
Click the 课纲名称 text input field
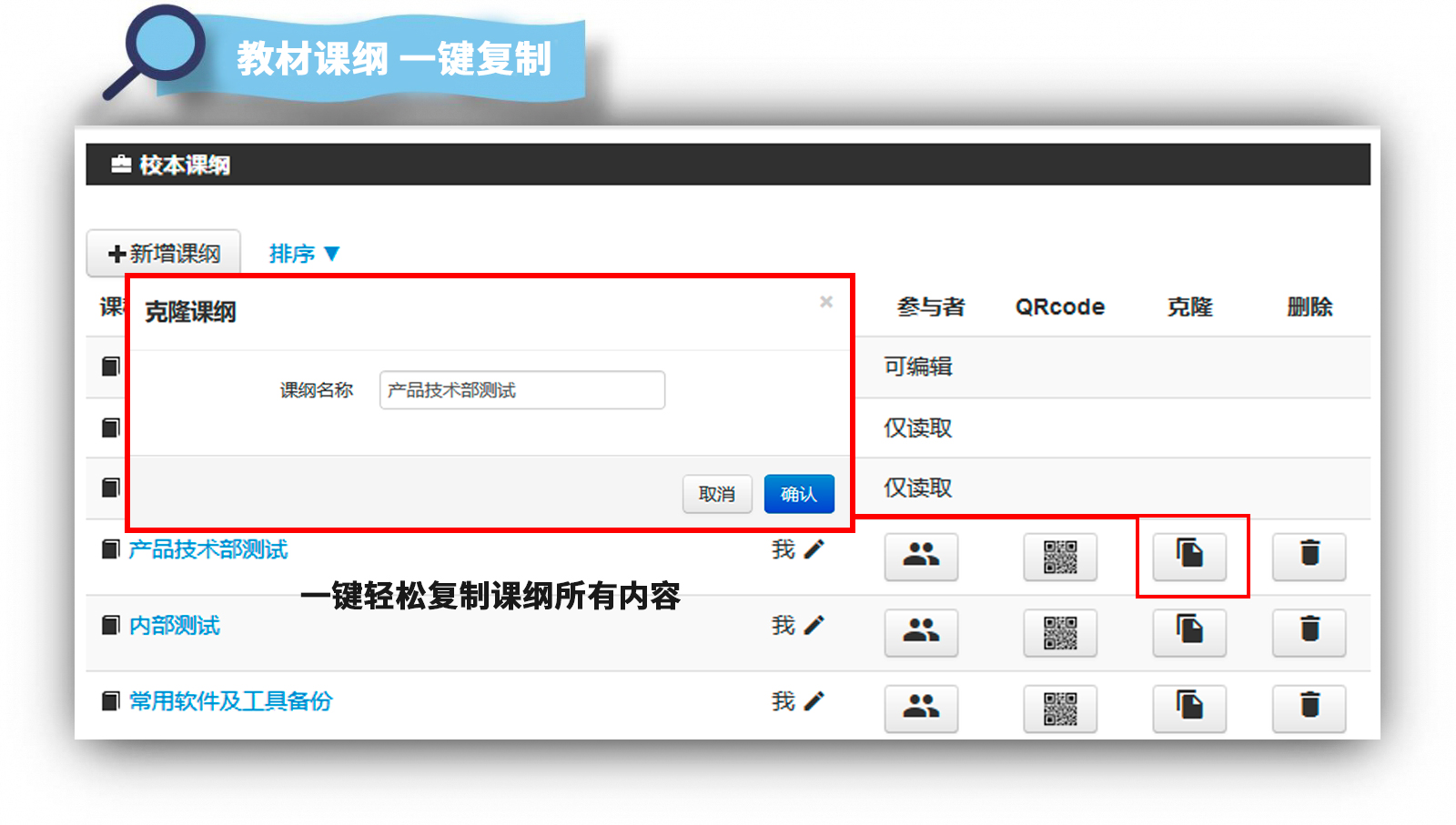point(521,390)
